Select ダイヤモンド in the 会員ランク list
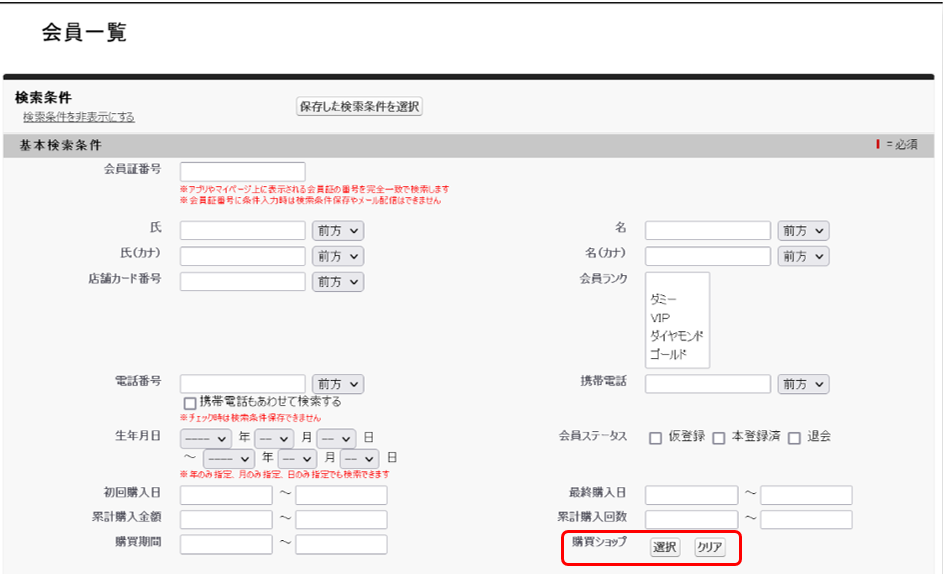This screenshot has height=574, width=943. pyautogui.click(x=676, y=336)
